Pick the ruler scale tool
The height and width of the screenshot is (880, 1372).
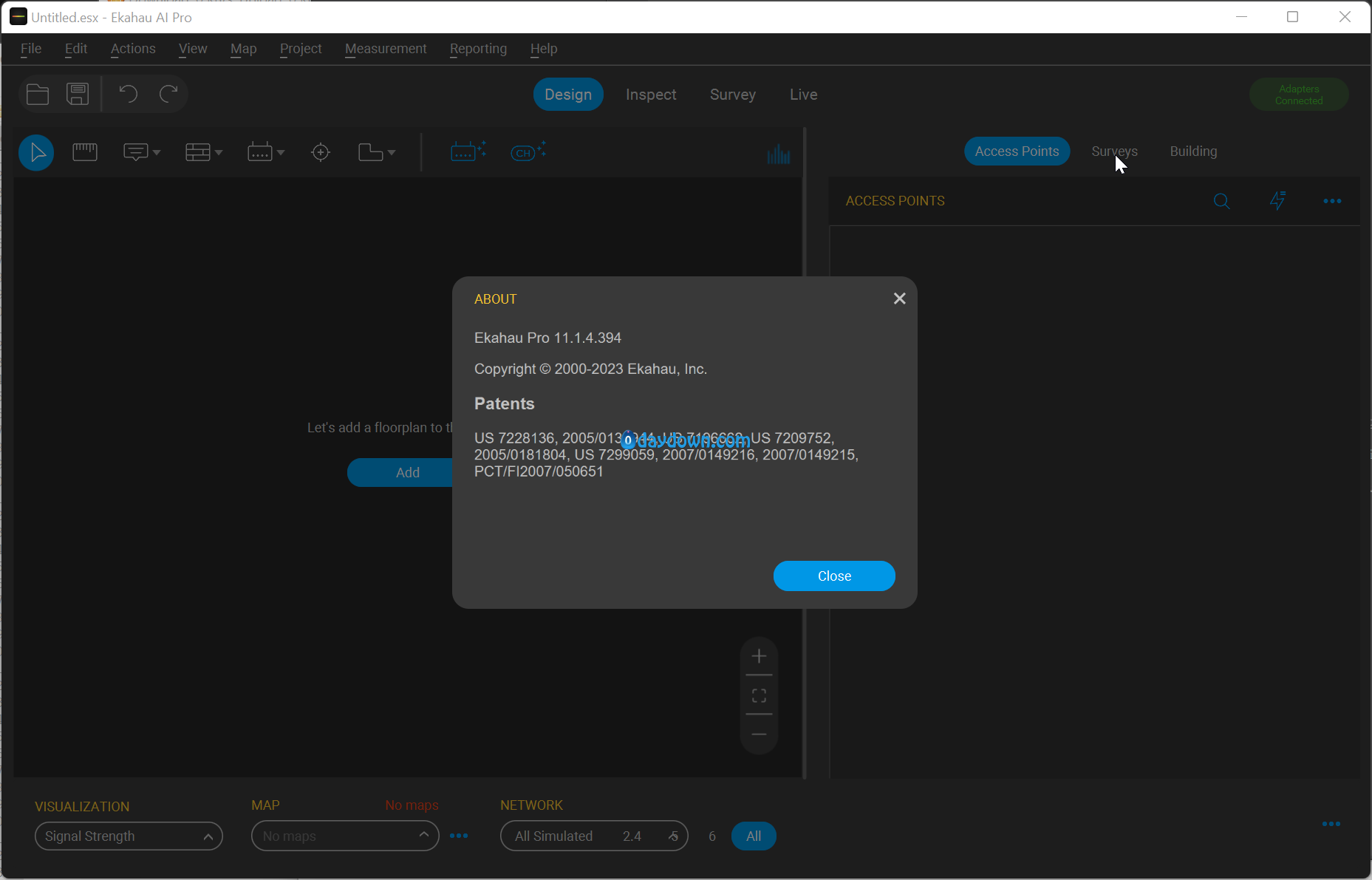pyautogui.click(x=85, y=152)
